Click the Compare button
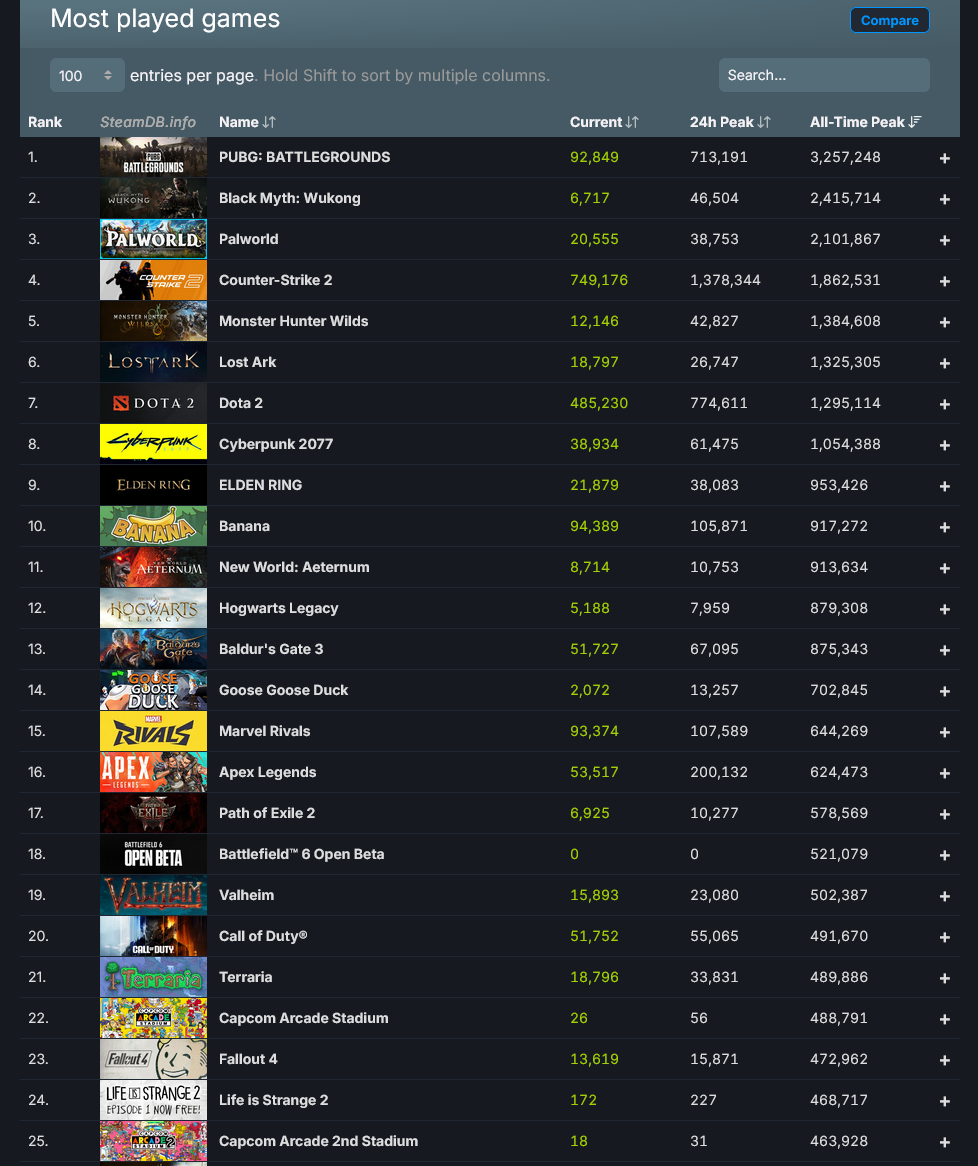Image resolution: width=978 pixels, height=1166 pixels. [889, 20]
